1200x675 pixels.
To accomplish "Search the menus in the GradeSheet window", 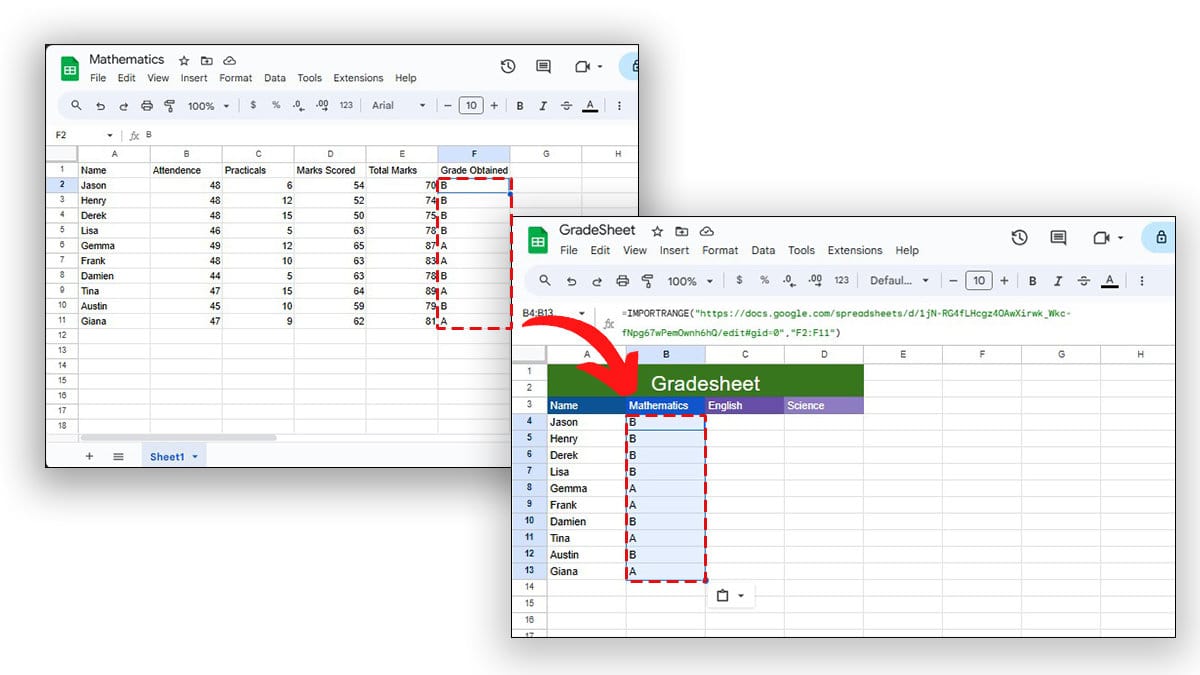I will tap(543, 281).
